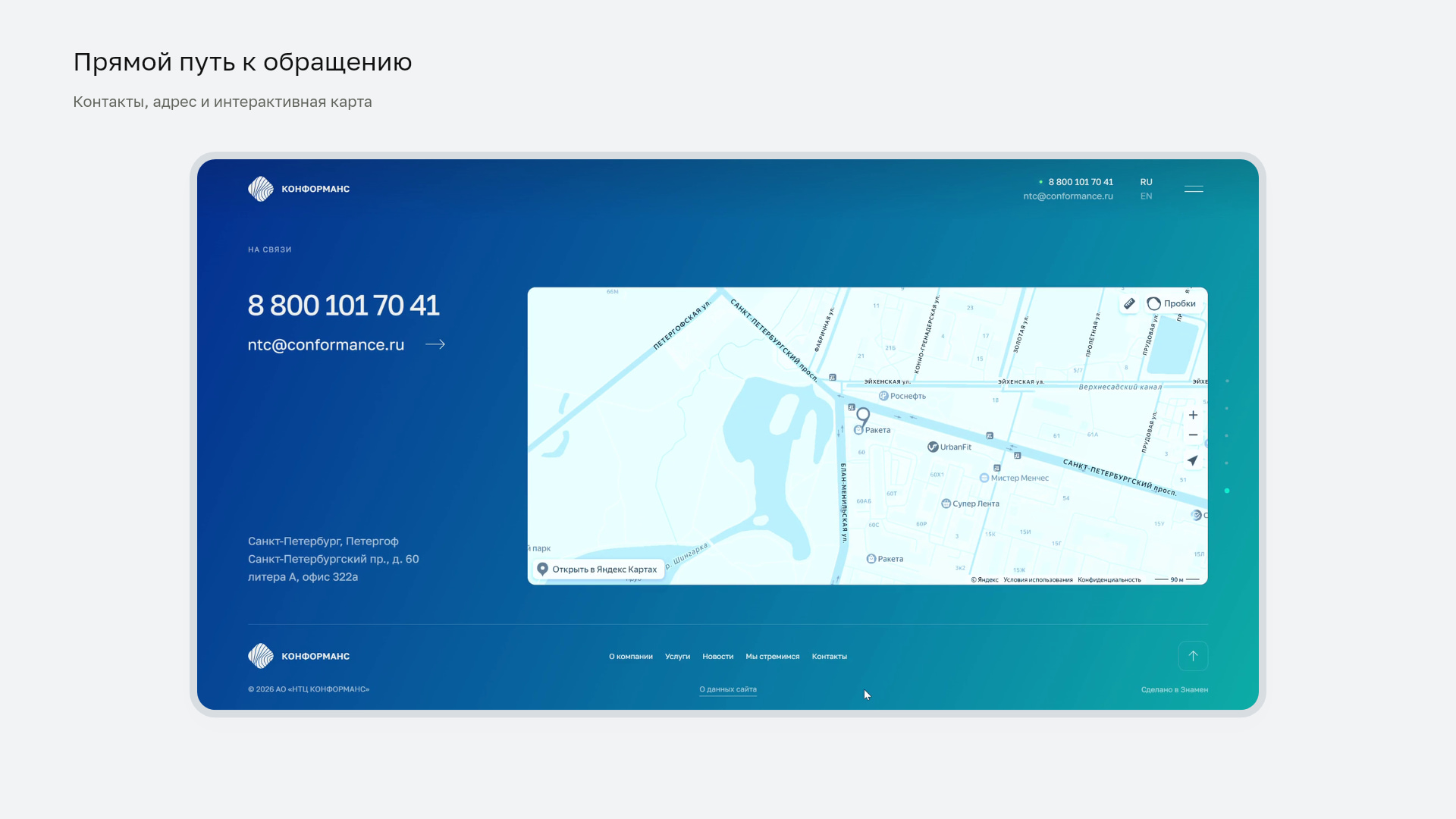Screen dimensions: 1456x819
Task: Click the active teal section dot indicator
Action: tap(1227, 491)
